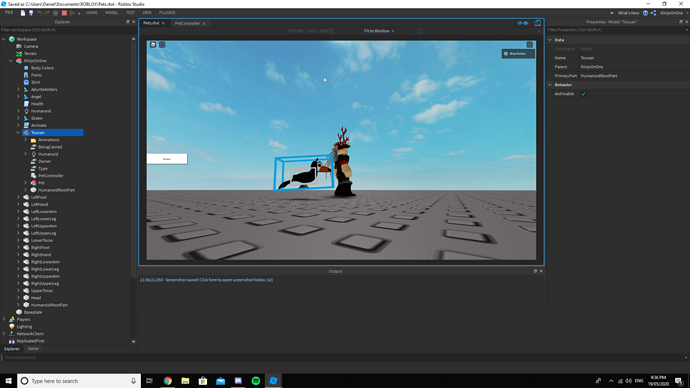The height and width of the screenshot is (388, 690).
Task: Open Chrome from the Windows taskbar
Action: point(168,381)
